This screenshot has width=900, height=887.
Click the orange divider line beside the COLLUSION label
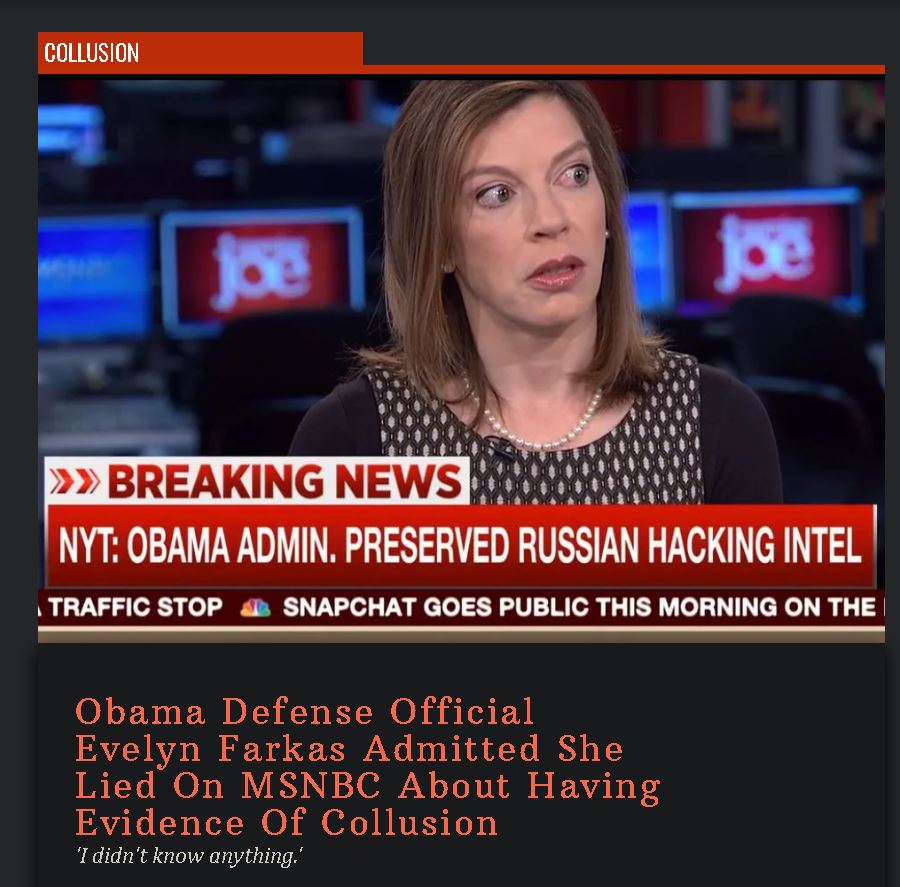click(x=624, y=69)
